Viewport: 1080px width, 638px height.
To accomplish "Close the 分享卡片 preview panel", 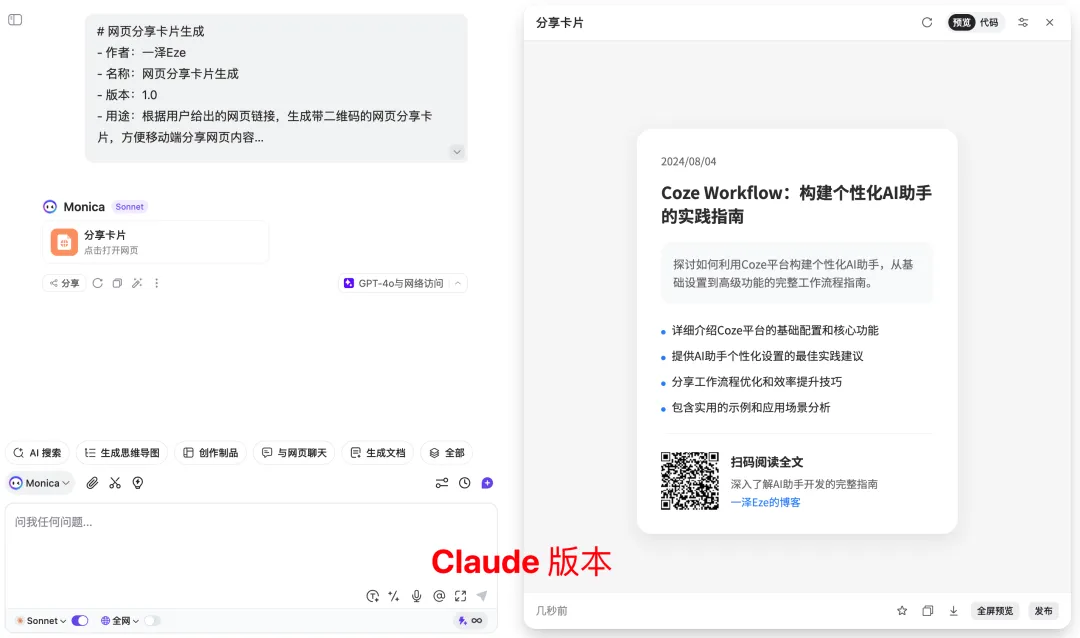I will [x=1050, y=23].
